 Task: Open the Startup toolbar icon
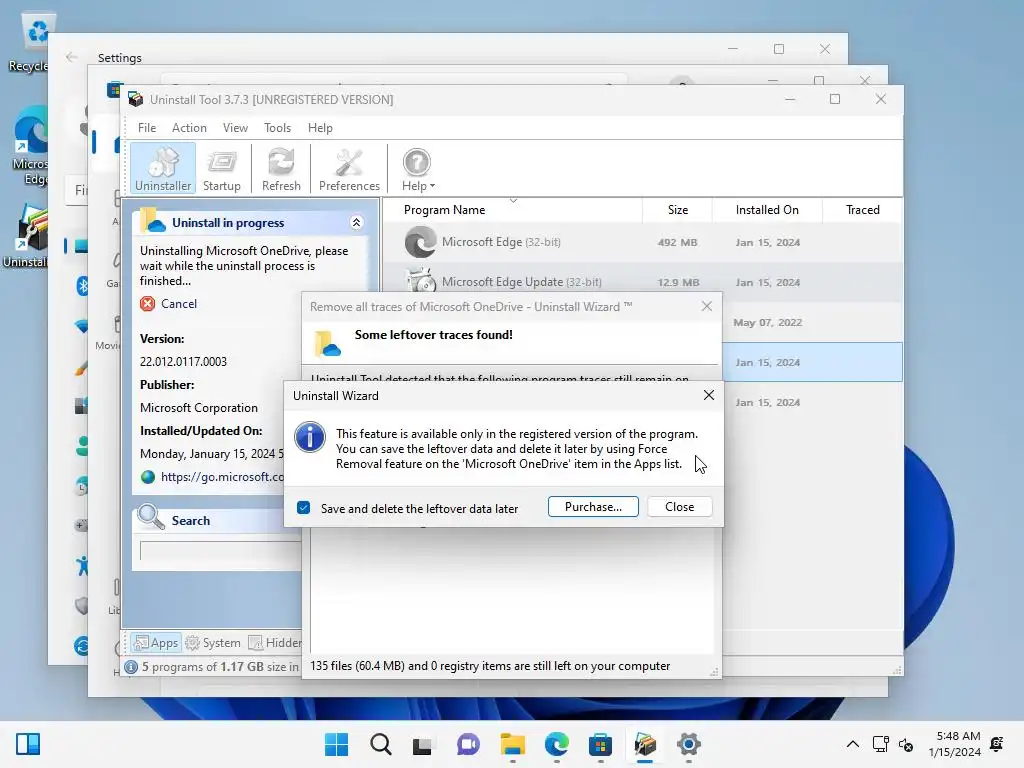click(221, 168)
